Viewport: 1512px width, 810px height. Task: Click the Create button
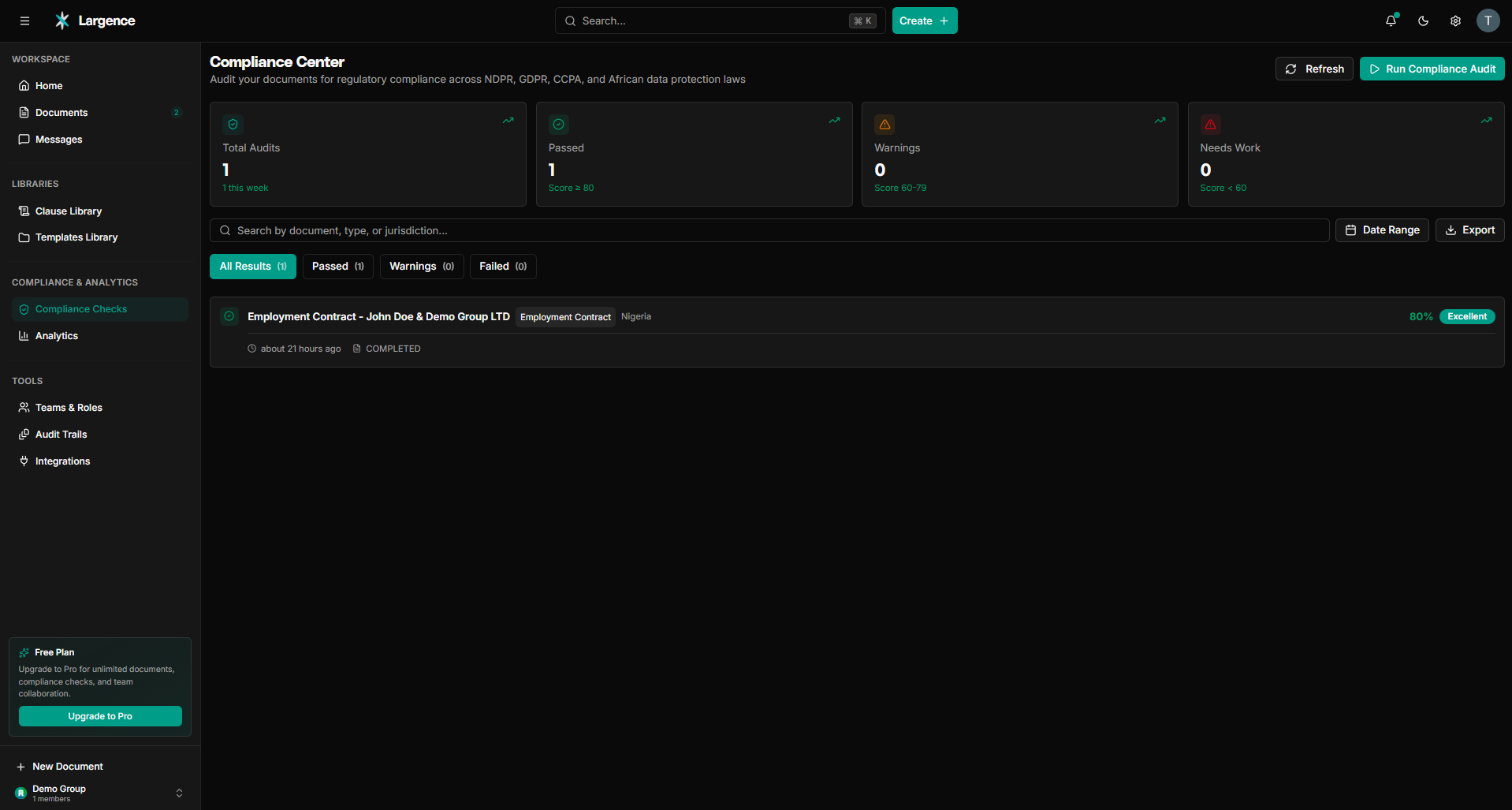coord(925,21)
